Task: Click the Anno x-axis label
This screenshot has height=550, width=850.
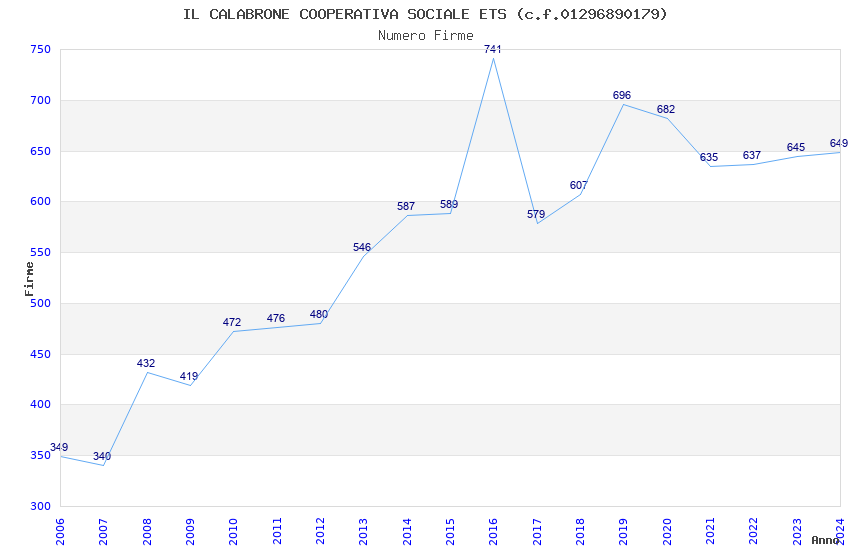Action: click(x=825, y=540)
